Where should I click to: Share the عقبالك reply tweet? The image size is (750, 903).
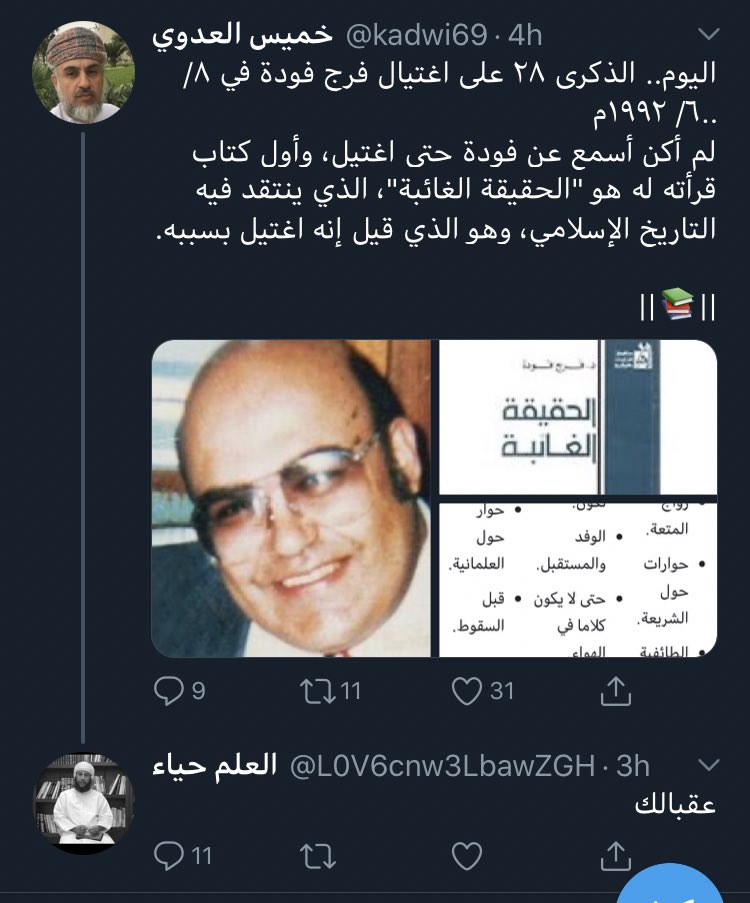tap(615, 855)
